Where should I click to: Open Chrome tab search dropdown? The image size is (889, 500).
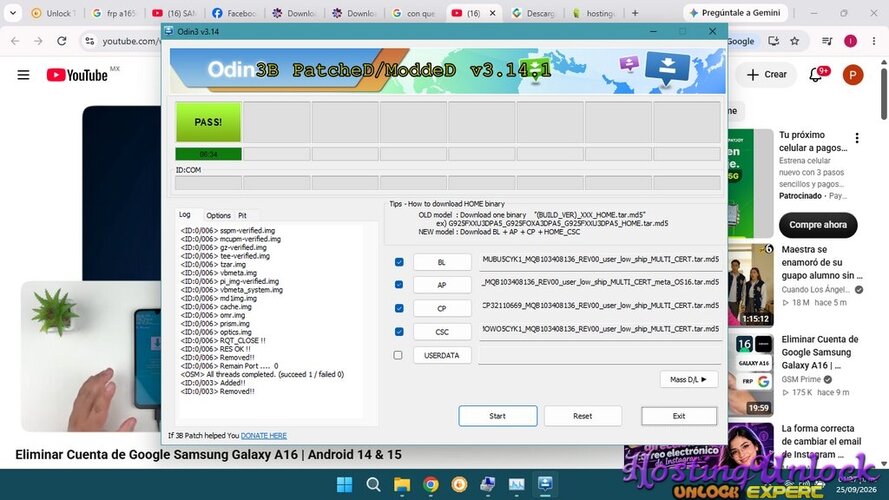pos(12,12)
